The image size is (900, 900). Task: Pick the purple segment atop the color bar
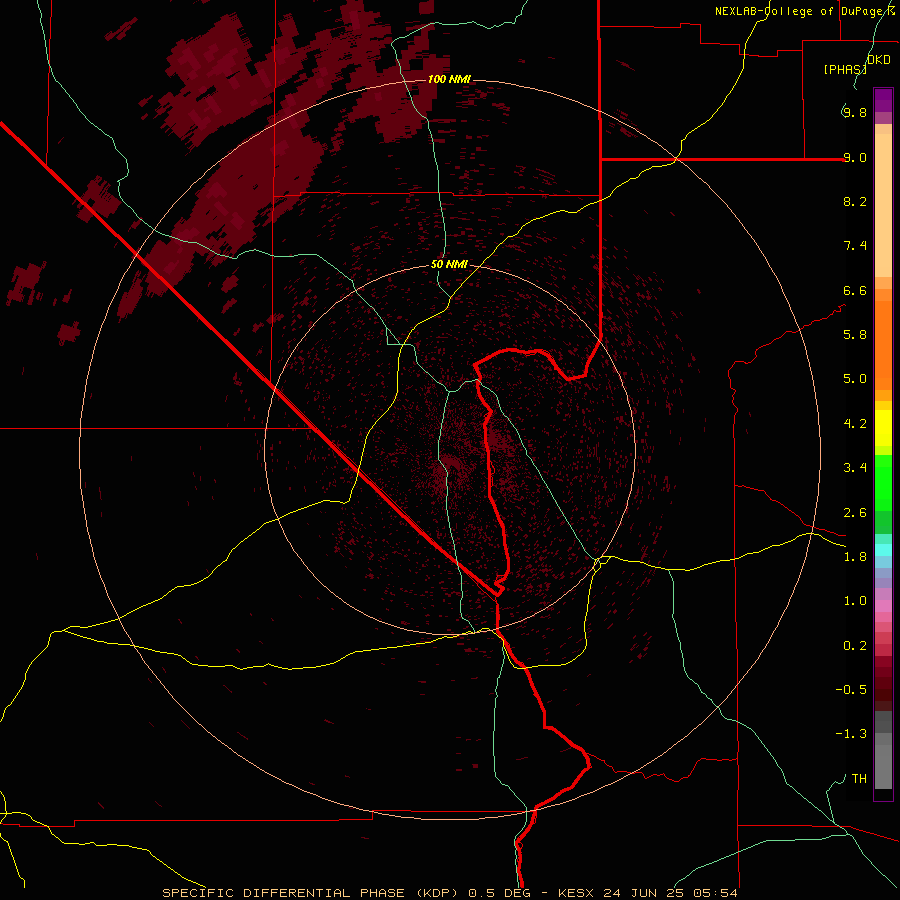point(883,100)
